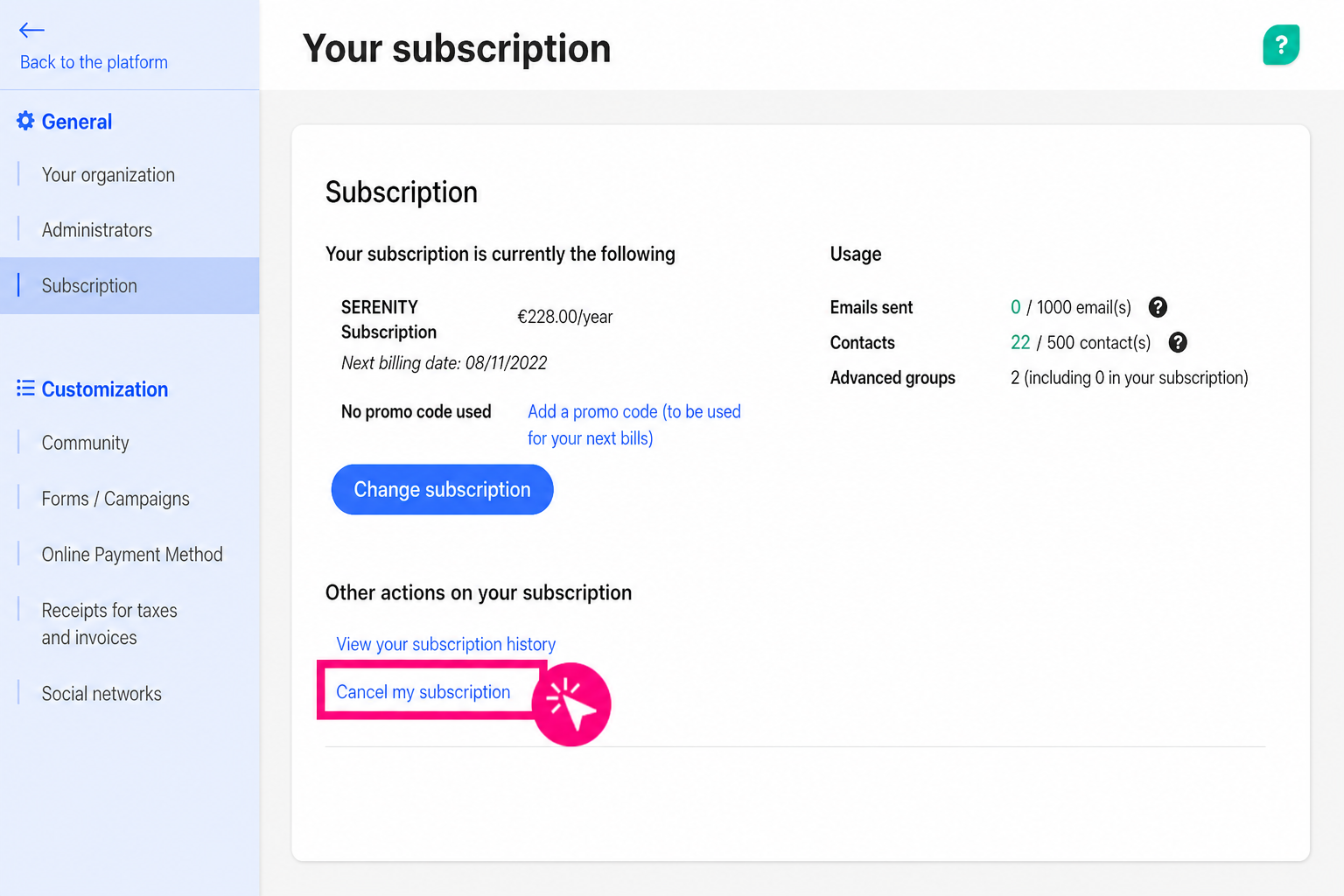
Task: Click the pink cursor click icon
Action: [571, 704]
